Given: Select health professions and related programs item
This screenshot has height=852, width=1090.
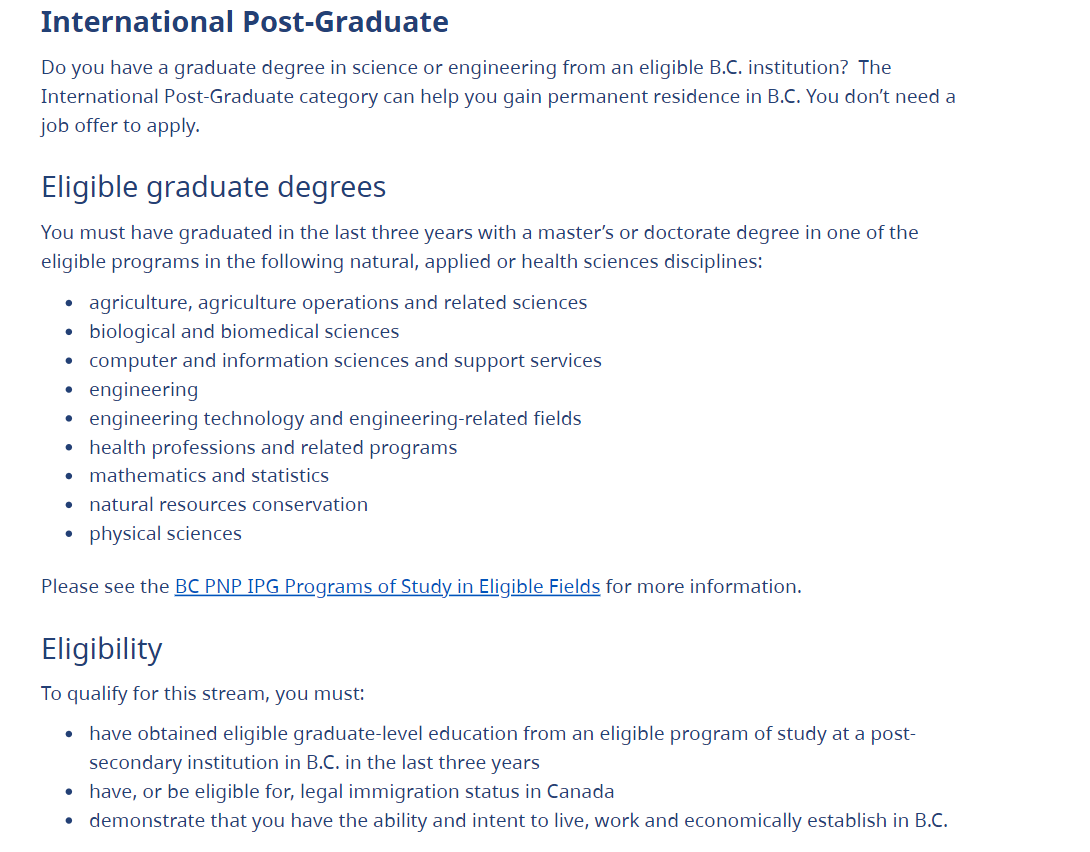Looking at the screenshot, I should (x=273, y=448).
